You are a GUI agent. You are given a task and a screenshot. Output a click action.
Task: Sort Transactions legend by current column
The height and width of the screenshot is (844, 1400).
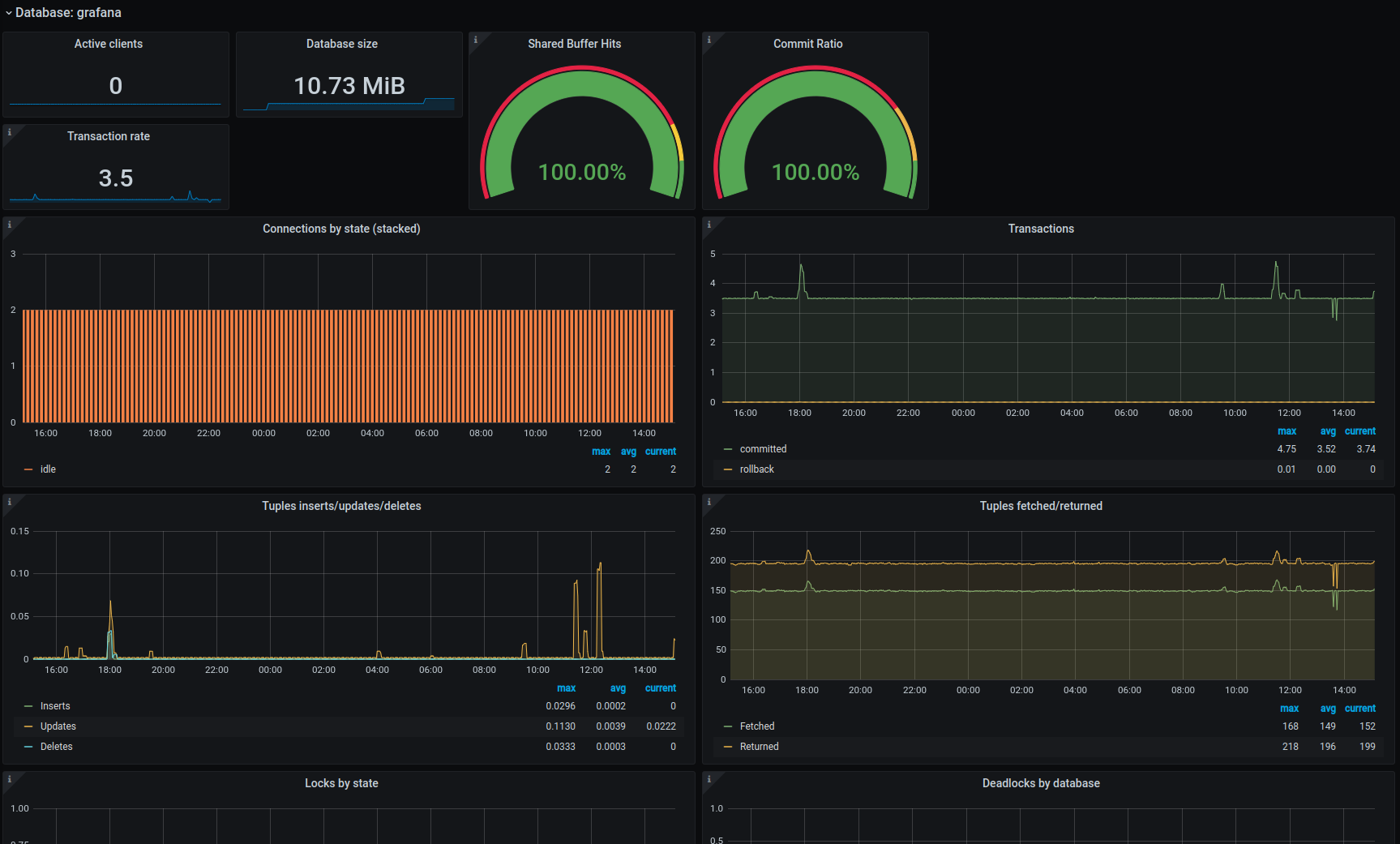click(x=1359, y=431)
